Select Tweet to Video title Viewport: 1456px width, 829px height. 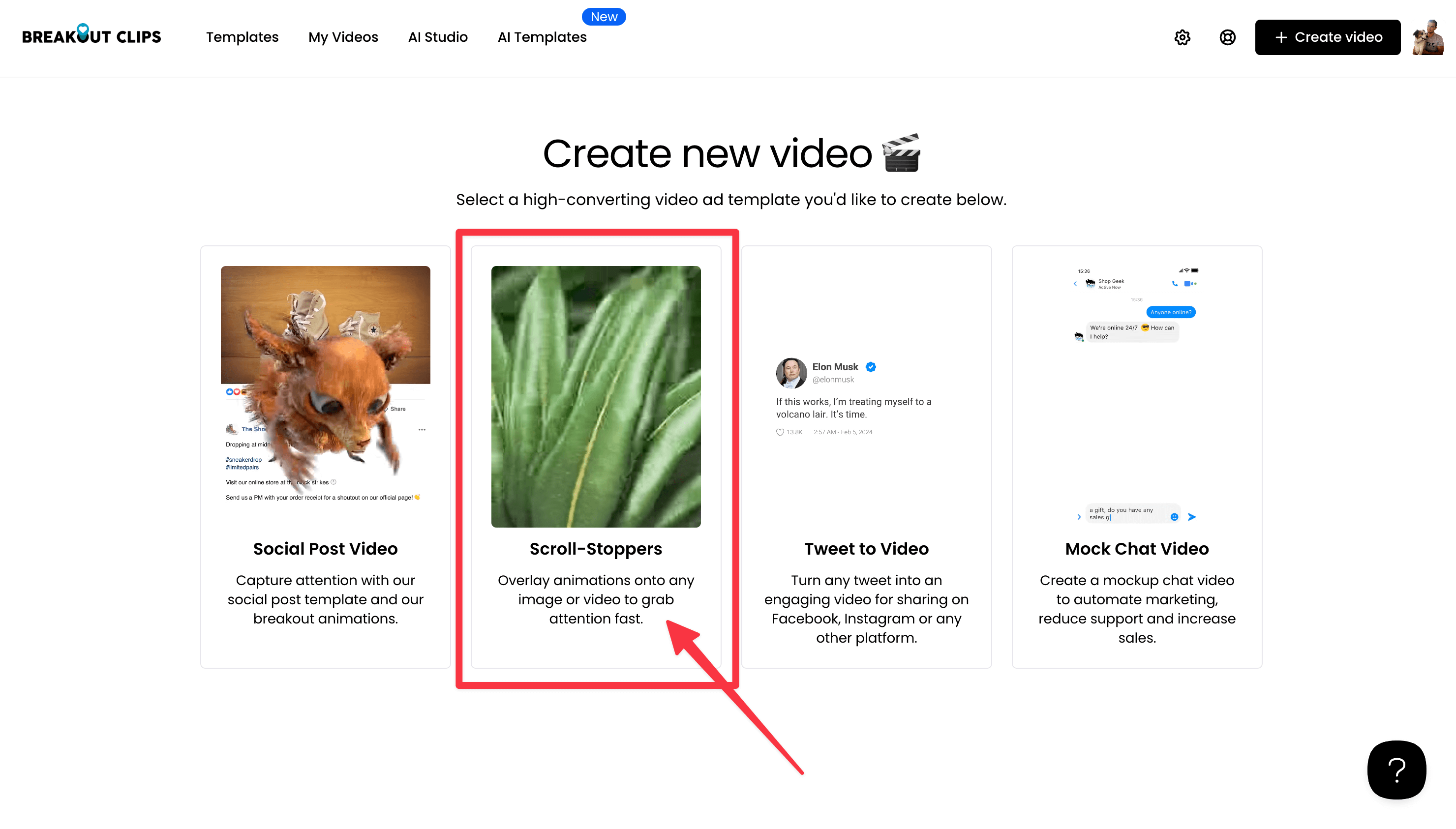click(x=866, y=549)
